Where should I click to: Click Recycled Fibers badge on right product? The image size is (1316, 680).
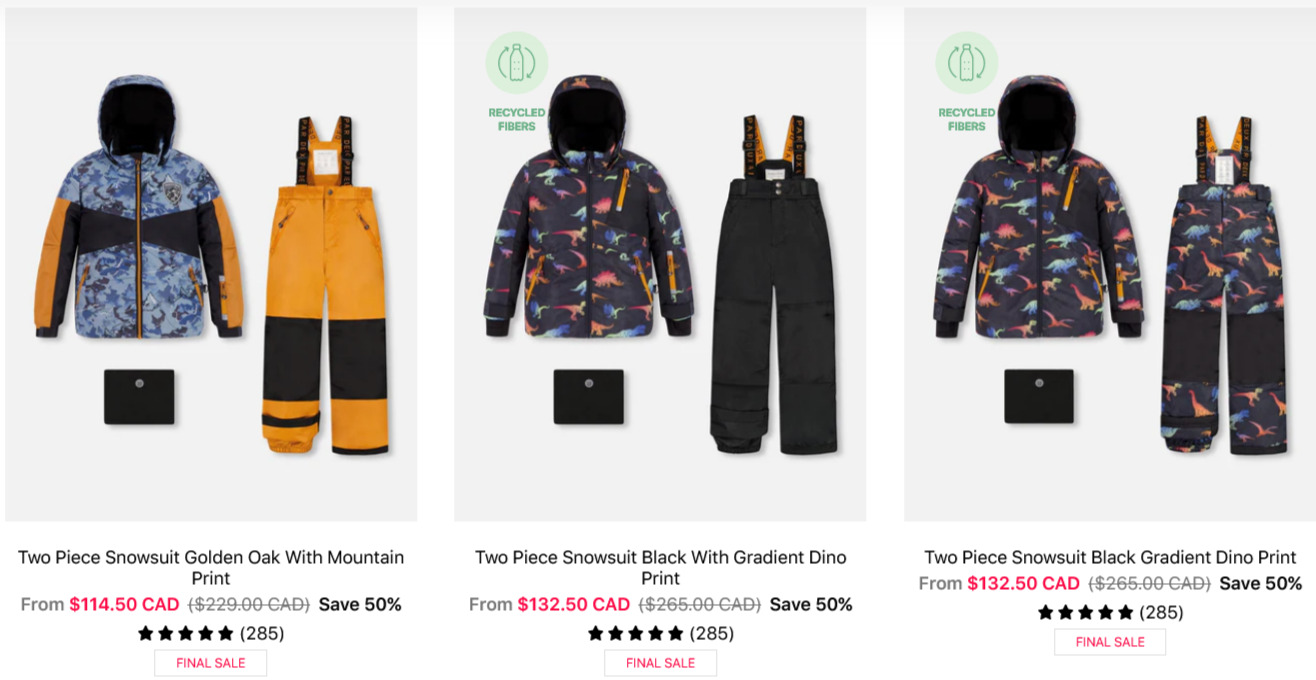coord(967,82)
